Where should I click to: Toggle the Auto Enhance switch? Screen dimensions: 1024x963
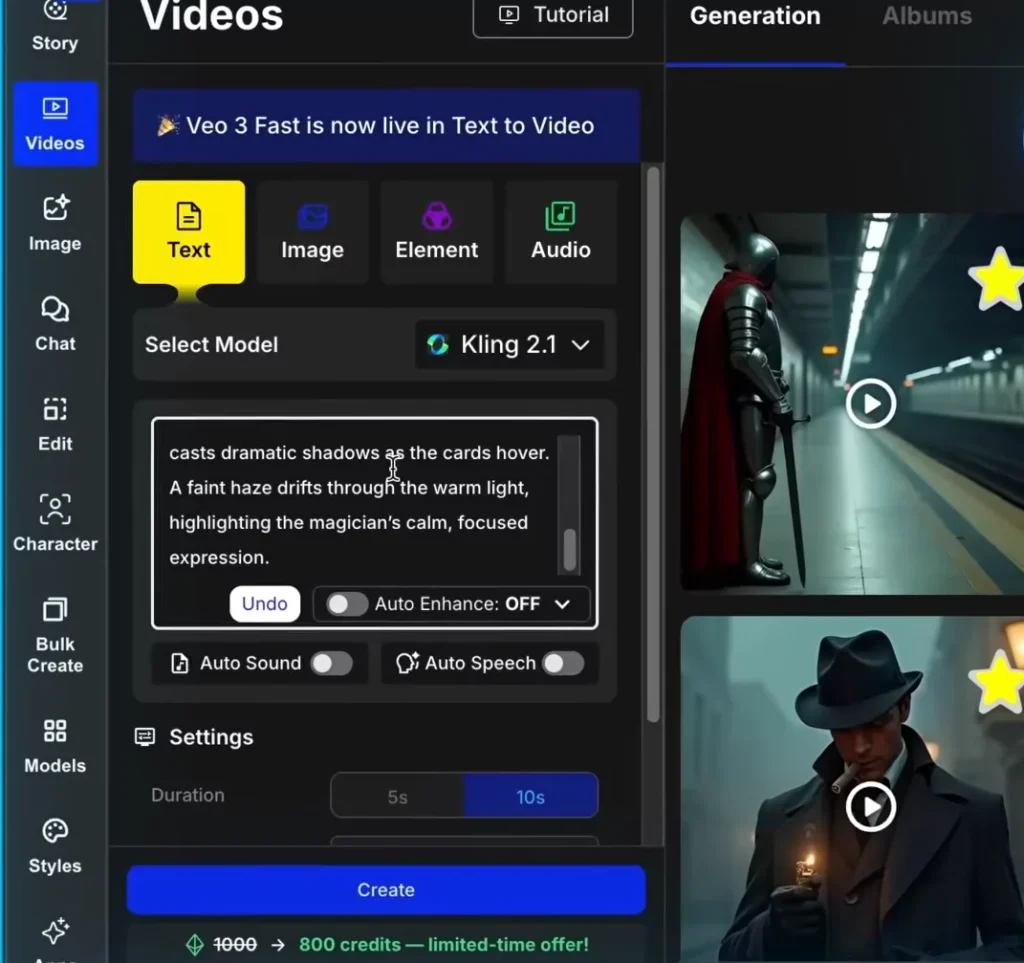click(348, 604)
